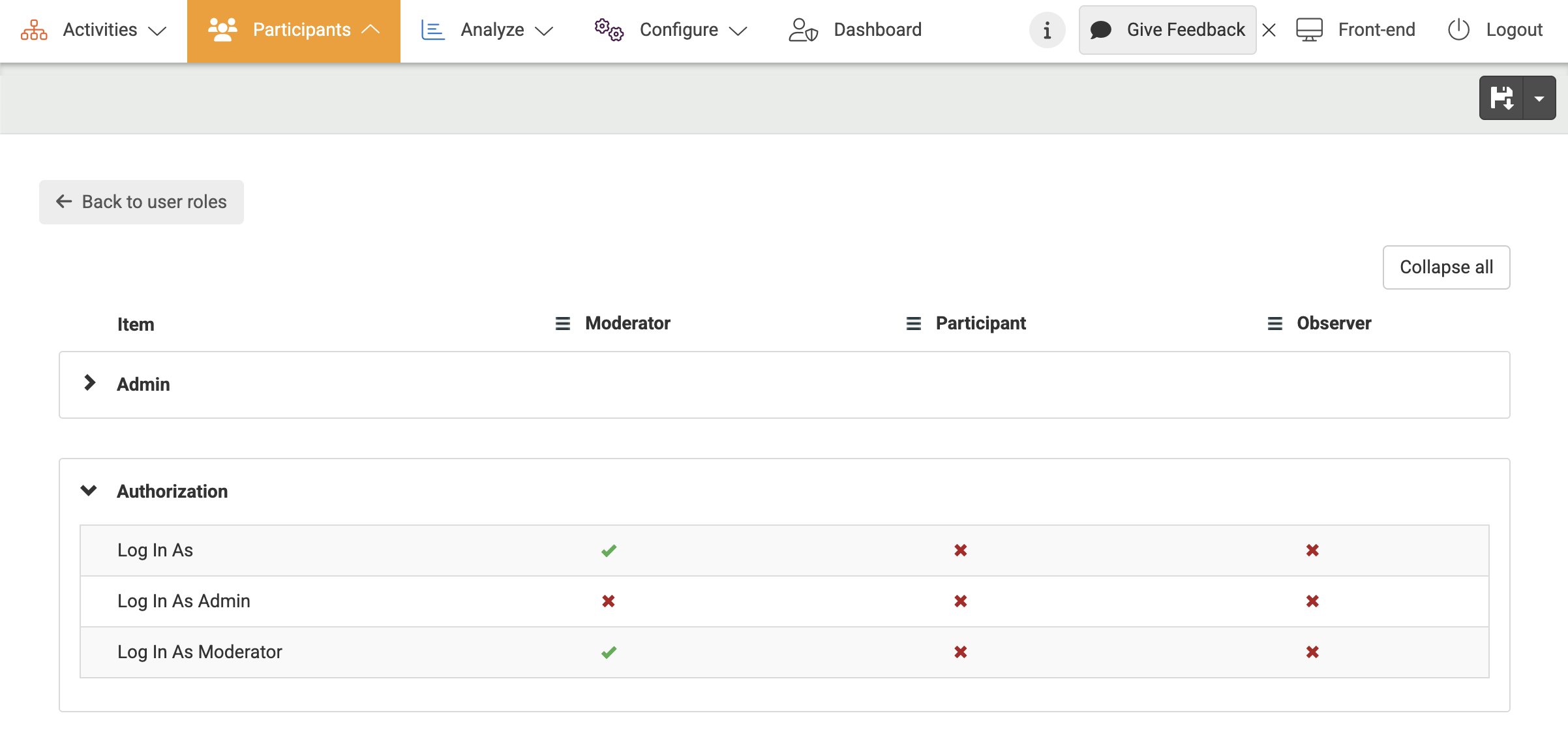Collapse the Authorization section
The height and width of the screenshot is (741, 1568).
coord(89,491)
